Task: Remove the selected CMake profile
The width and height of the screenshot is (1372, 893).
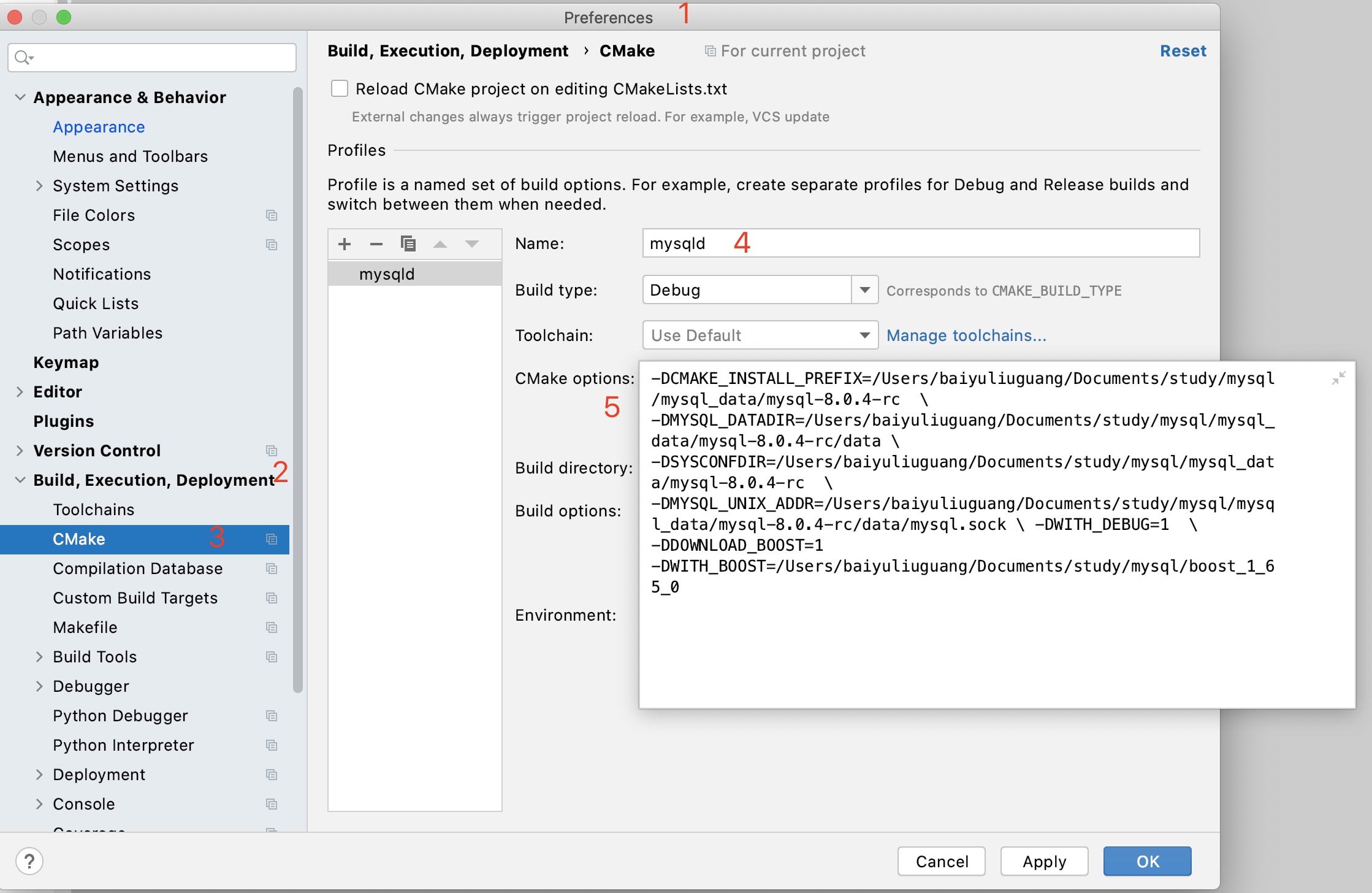Action: pos(376,244)
